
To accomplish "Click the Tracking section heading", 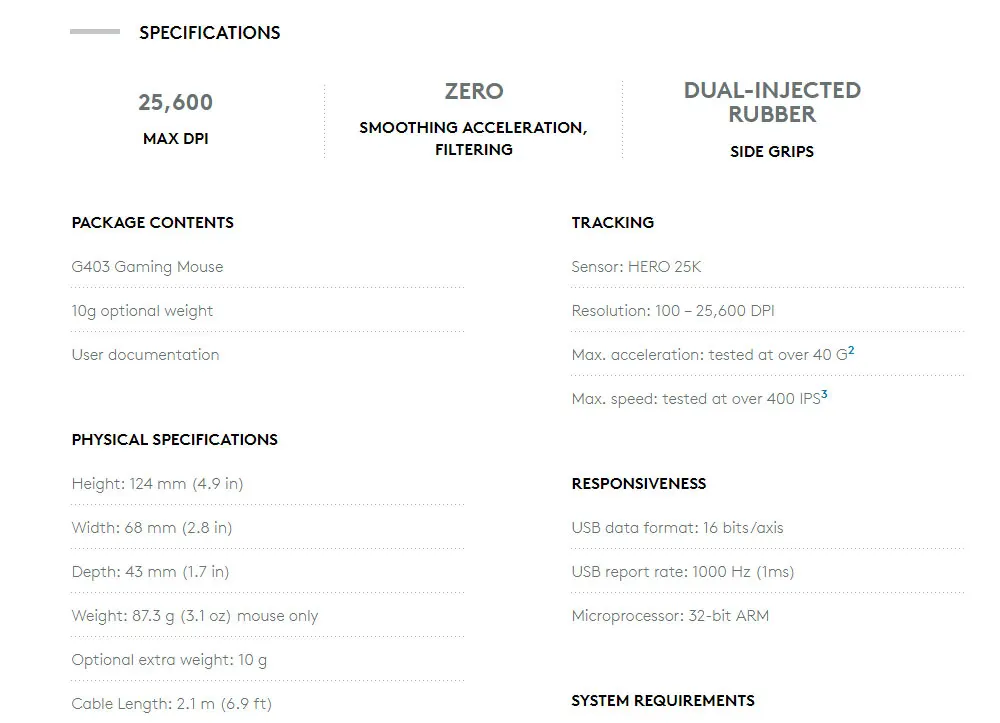I will click(x=612, y=223).
